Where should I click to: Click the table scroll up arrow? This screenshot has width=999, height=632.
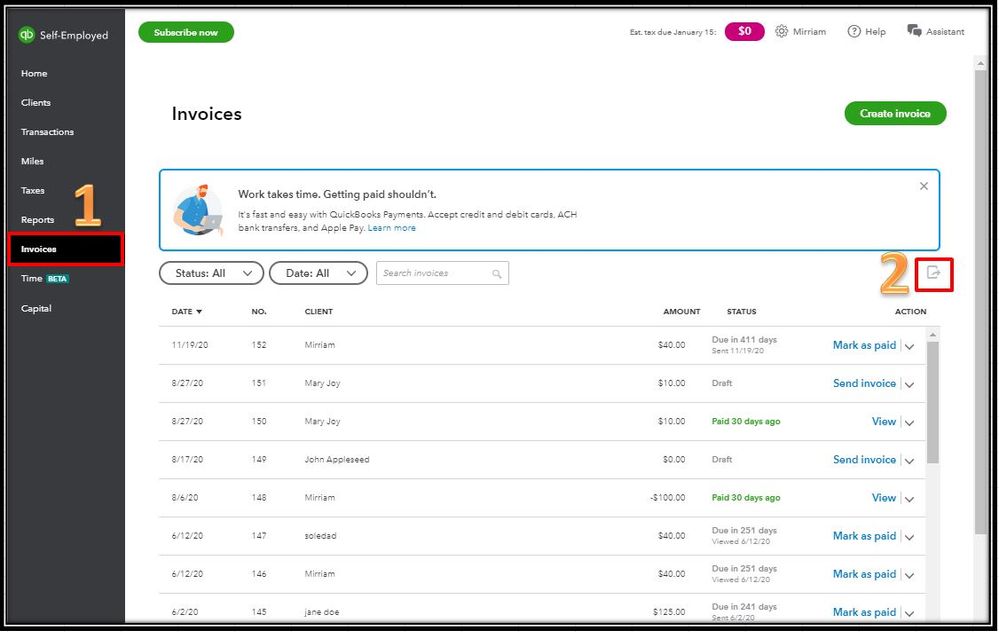click(933, 334)
